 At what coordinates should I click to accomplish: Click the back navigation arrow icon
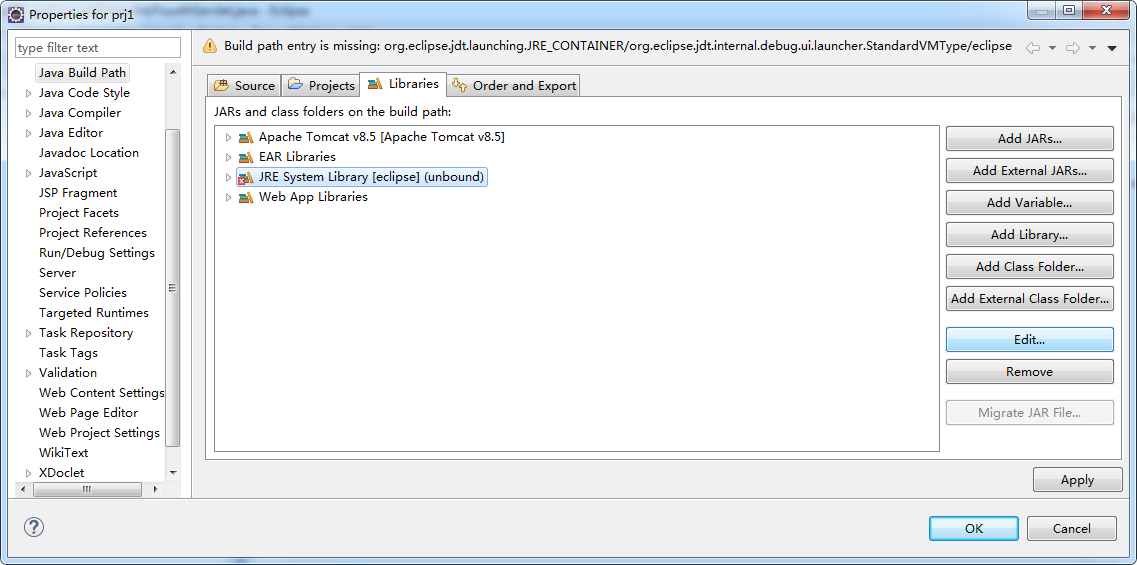tap(1033, 48)
